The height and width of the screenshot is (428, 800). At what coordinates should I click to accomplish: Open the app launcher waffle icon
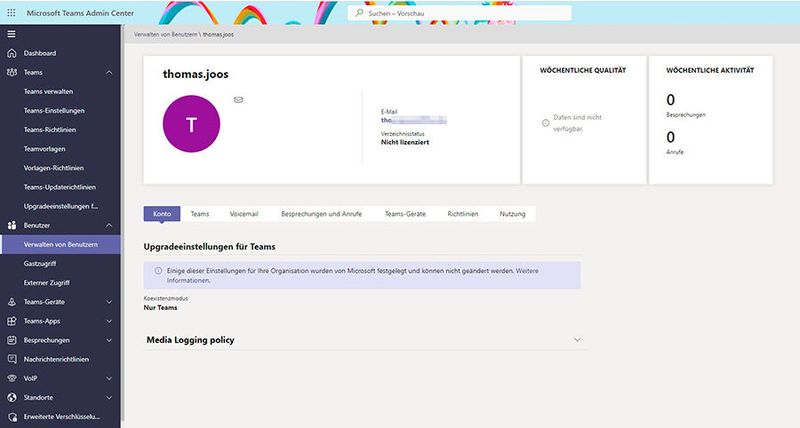pyautogui.click(x=11, y=13)
